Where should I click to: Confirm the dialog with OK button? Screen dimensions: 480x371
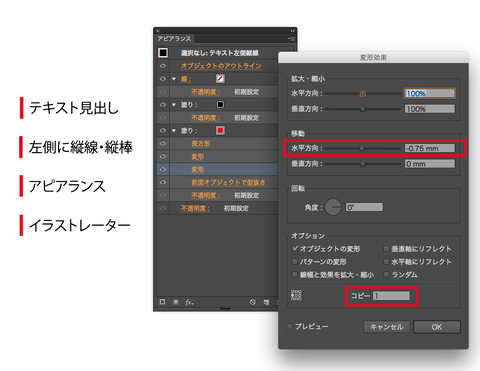click(x=437, y=327)
